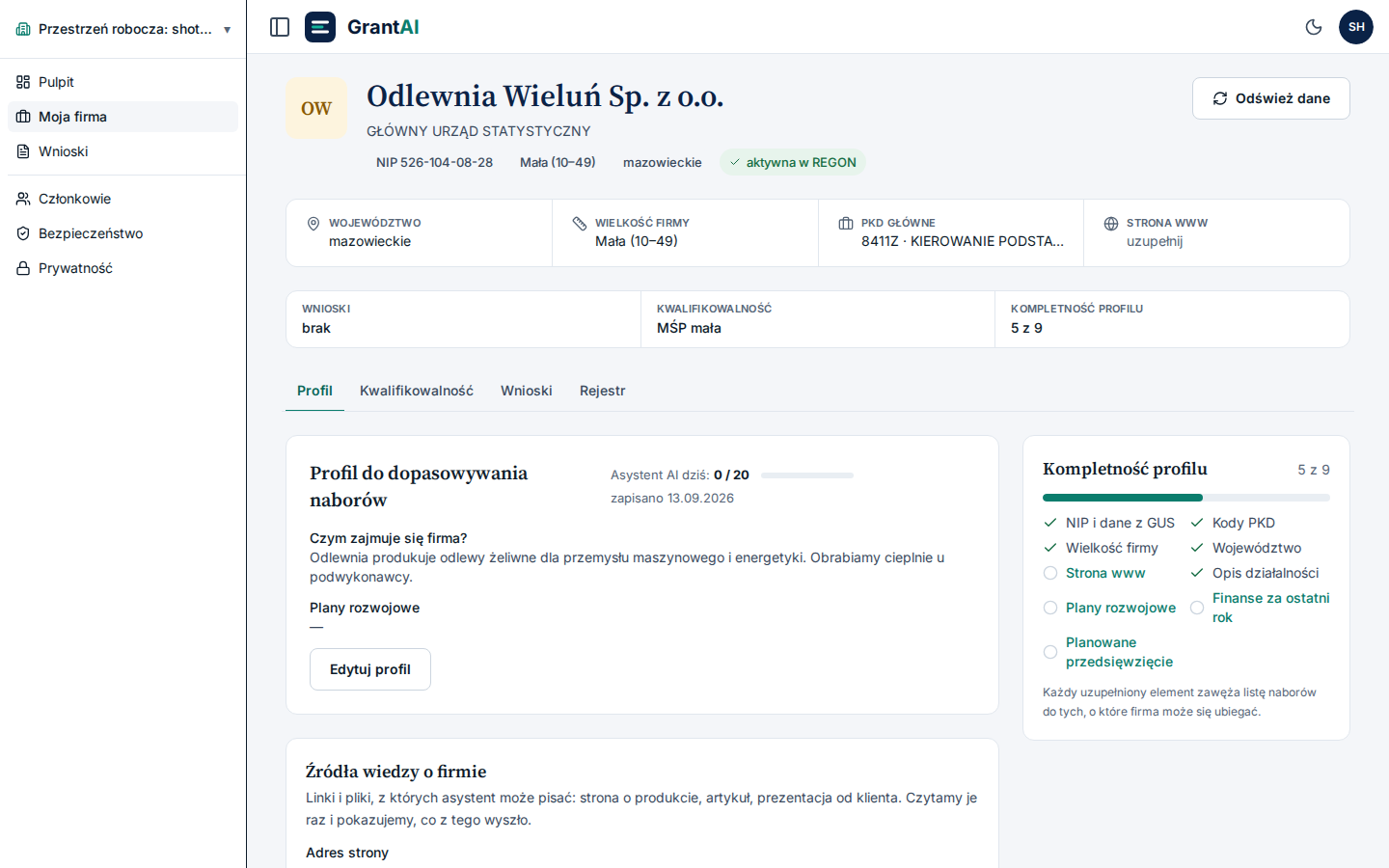Screen dimensions: 1389x868
Task: Click checkmark beside Województwo in the Kompletność profilu checklist
Action: click(x=1197, y=548)
